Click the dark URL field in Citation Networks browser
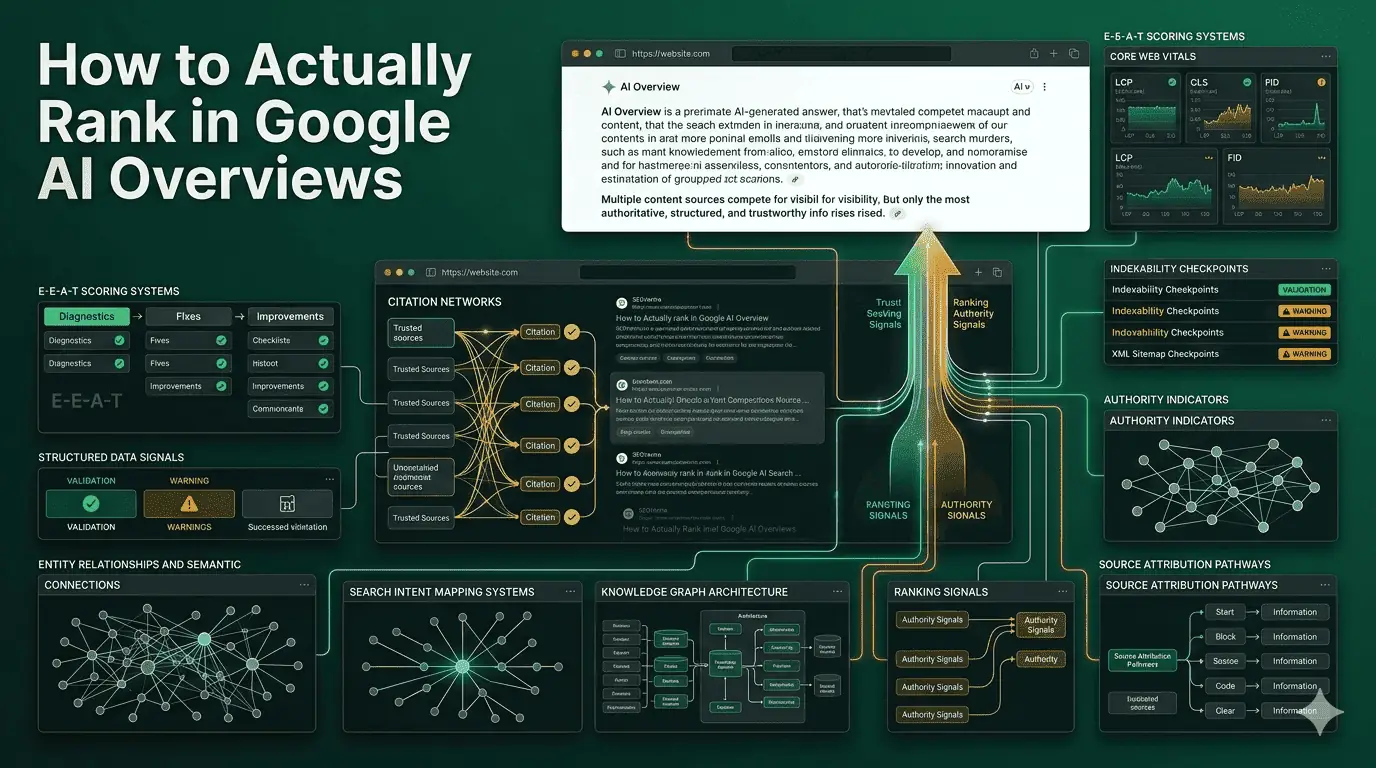The height and width of the screenshot is (768, 1376). coord(687,272)
